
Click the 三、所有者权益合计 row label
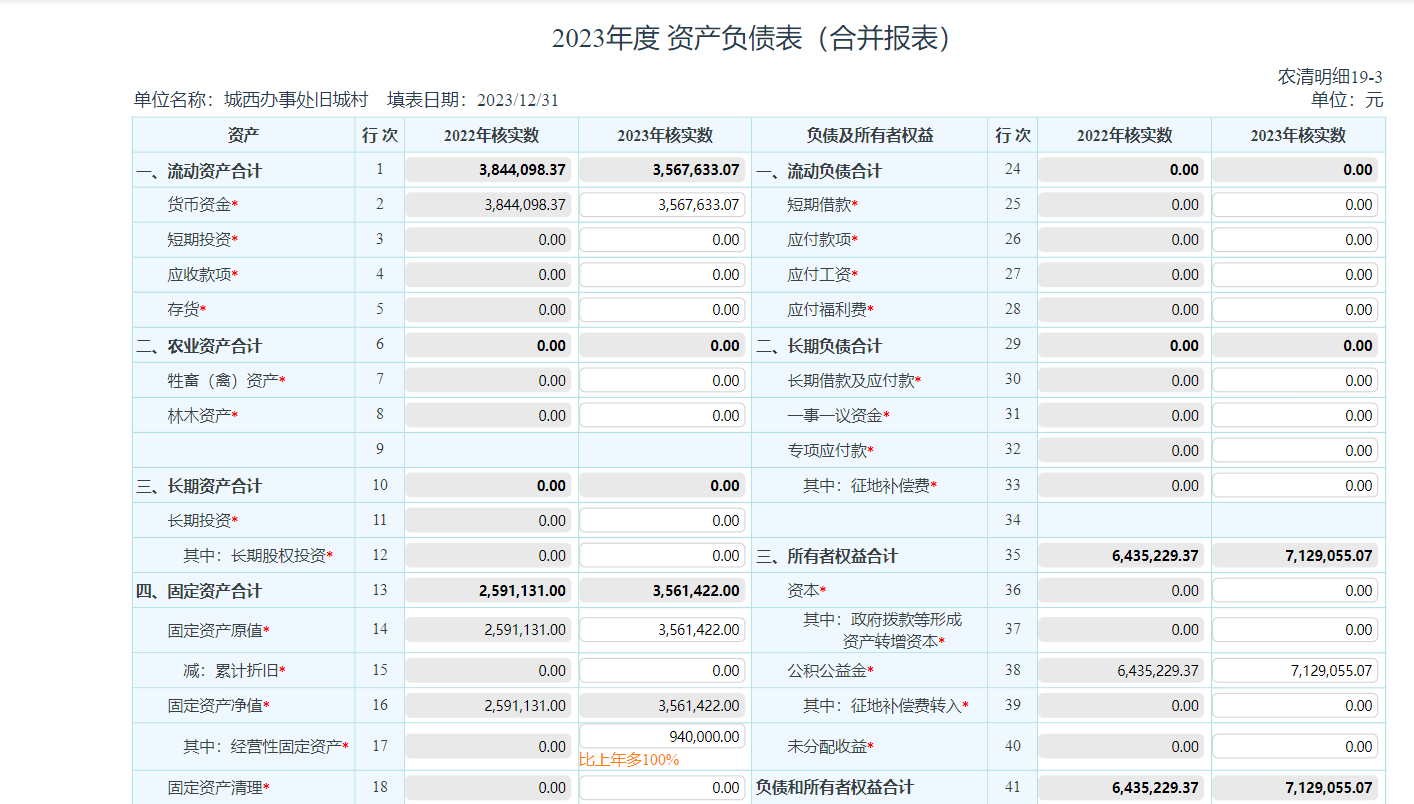(x=827, y=556)
